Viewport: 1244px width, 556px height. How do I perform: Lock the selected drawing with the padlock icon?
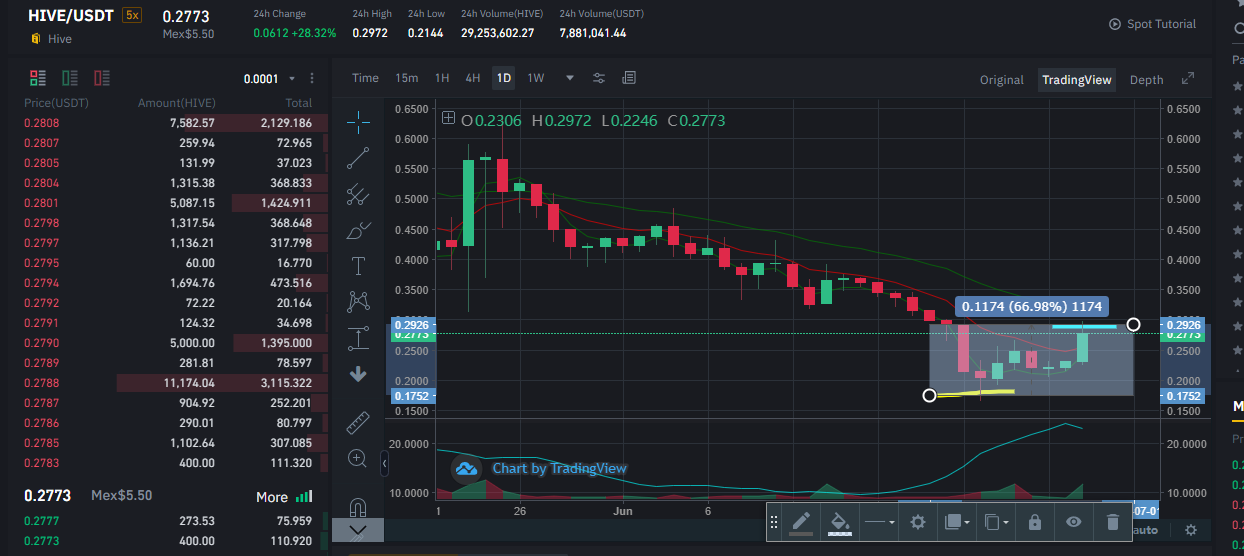[x=1034, y=521]
